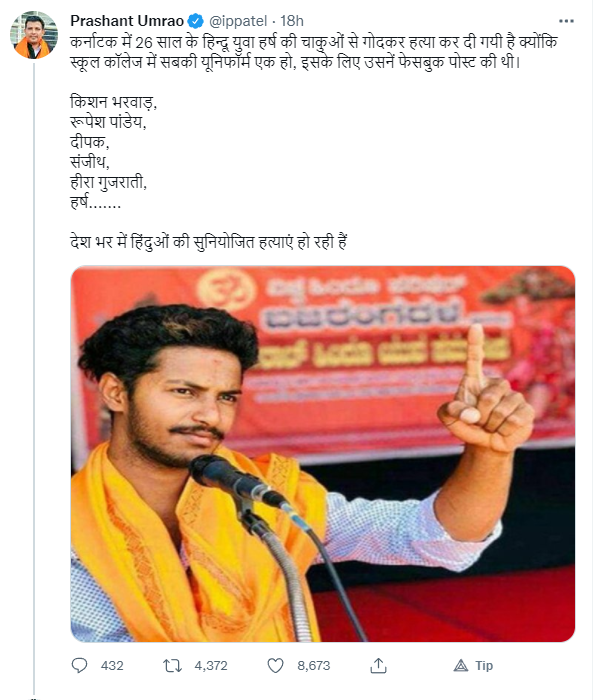The height and width of the screenshot is (700, 594).
Task: Click the 4,372 retweets count
Action: coord(211,666)
